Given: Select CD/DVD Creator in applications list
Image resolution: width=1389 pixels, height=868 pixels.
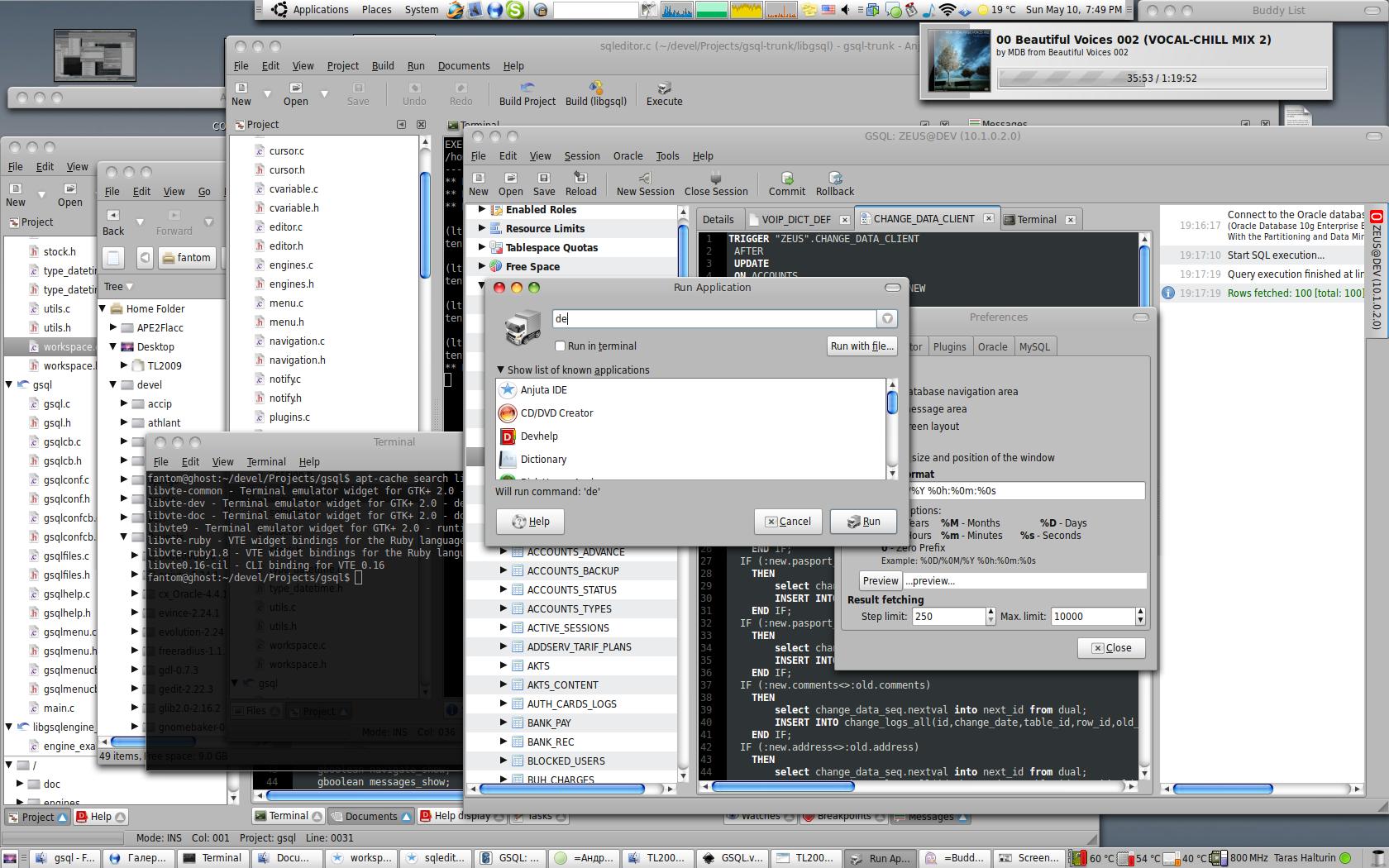Looking at the screenshot, I should (690, 413).
